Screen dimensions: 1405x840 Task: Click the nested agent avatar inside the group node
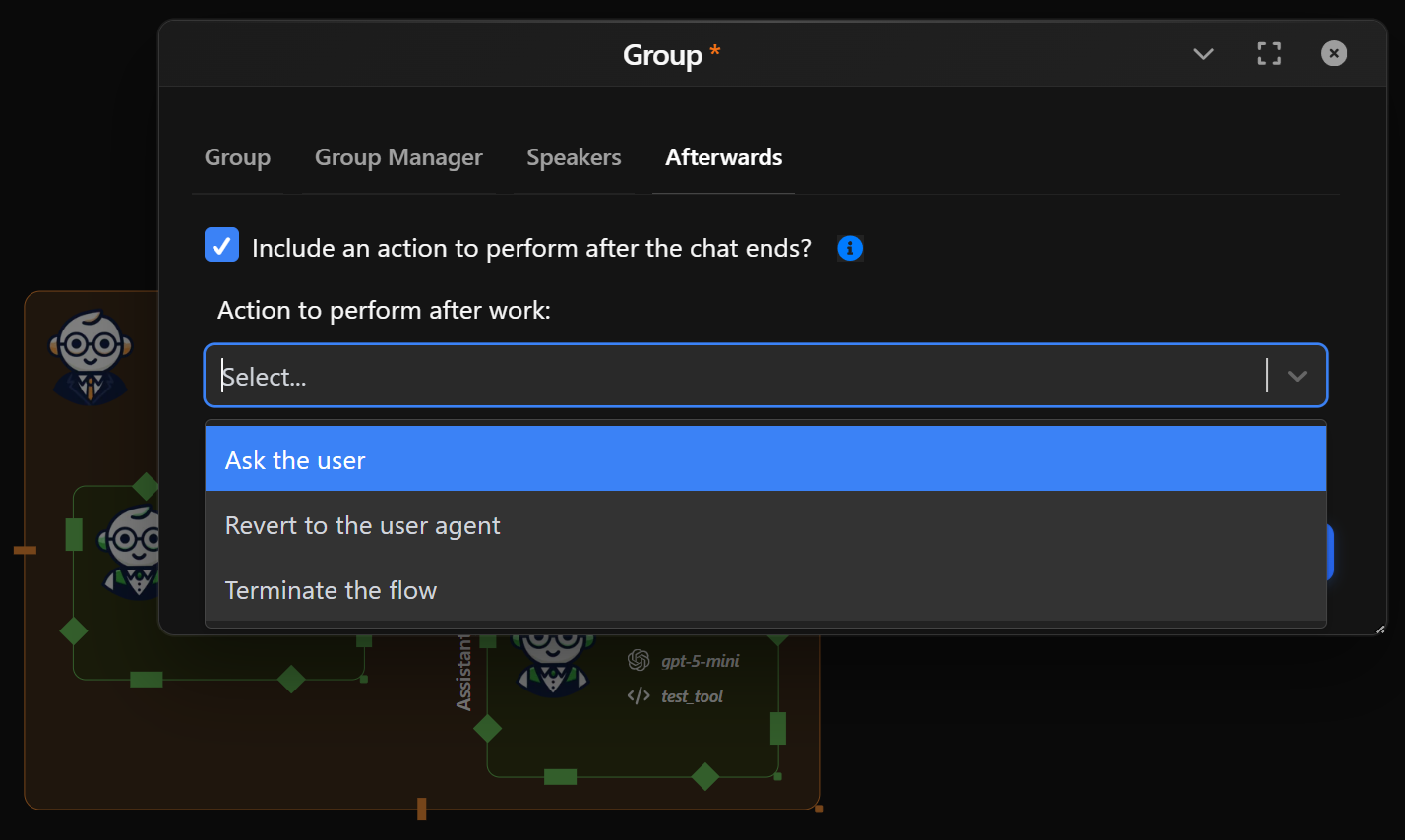(131, 551)
